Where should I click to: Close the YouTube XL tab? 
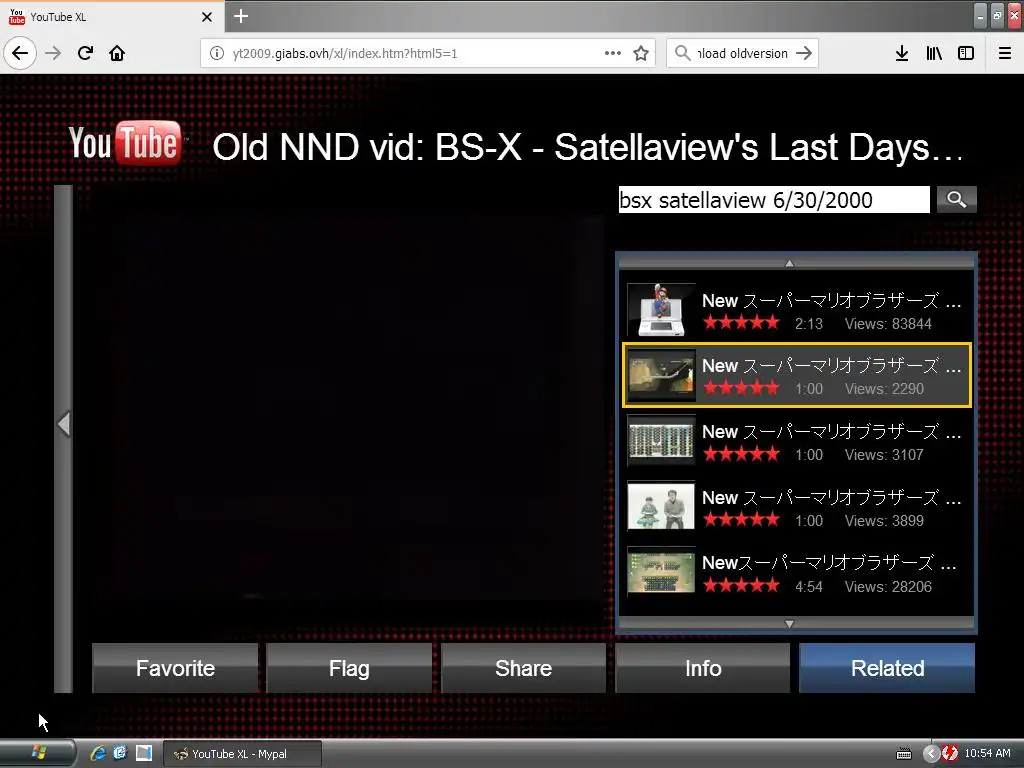[x=206, y=17]
